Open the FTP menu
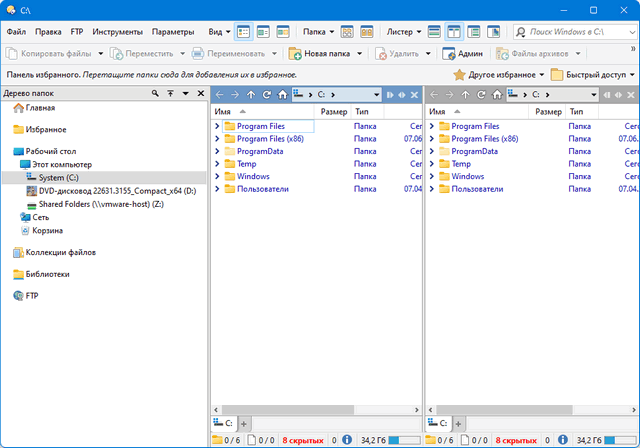 click(77, 31)
